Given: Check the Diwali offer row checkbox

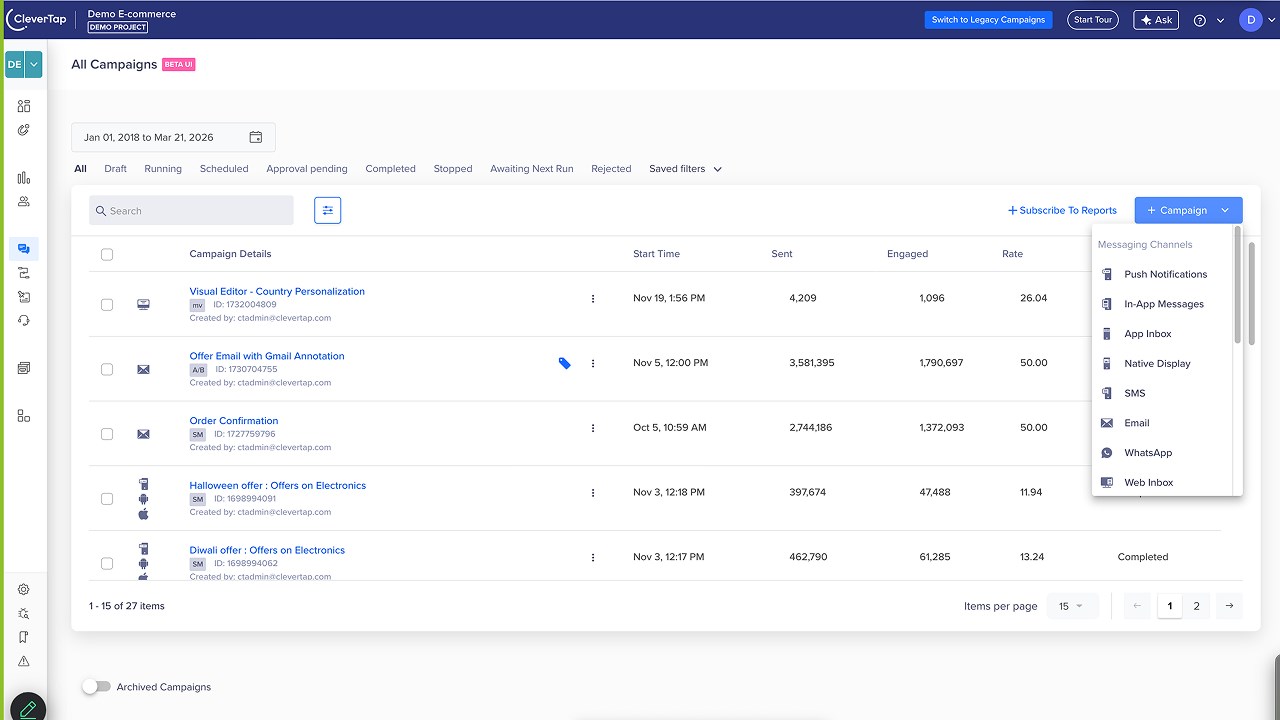Looking at the screenshot, I should [x=107, y=563].
